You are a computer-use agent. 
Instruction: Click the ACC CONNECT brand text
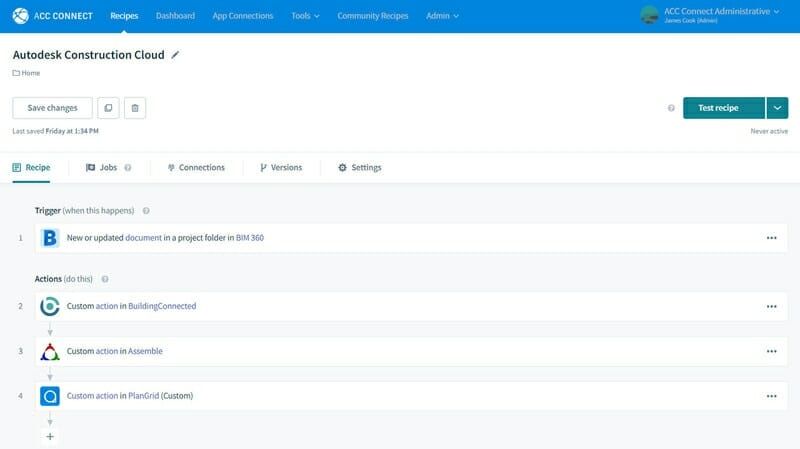(x=63, y=16)
